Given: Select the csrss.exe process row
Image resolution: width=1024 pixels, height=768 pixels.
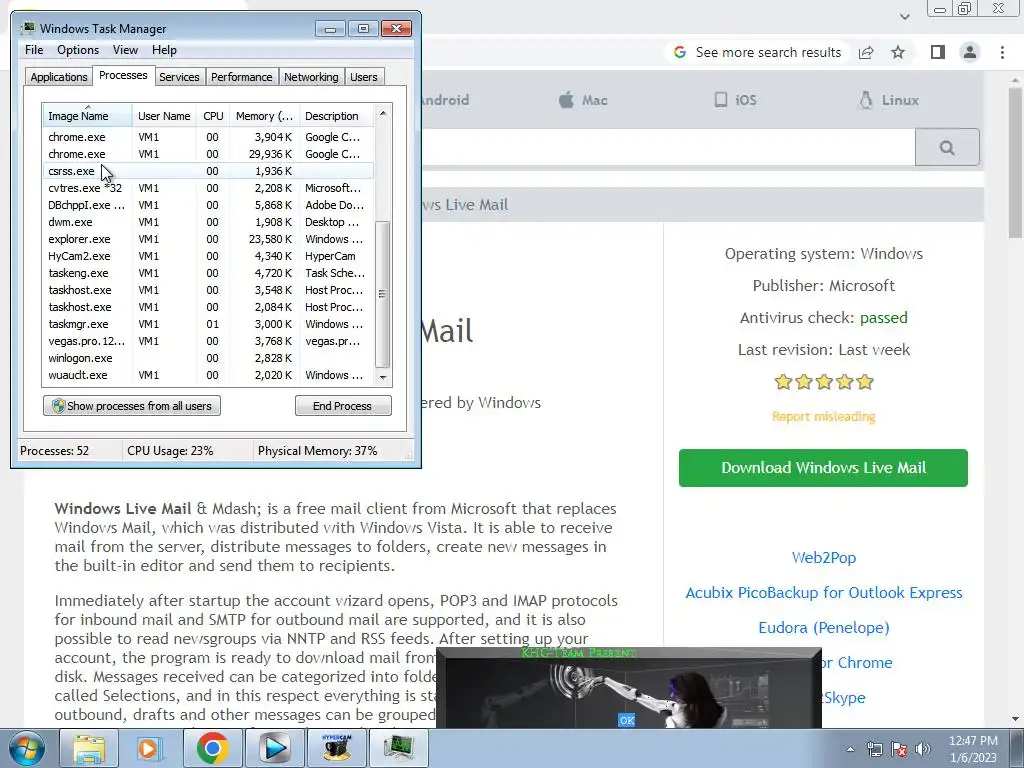Looking at the screenshot, I should [208, 171].
